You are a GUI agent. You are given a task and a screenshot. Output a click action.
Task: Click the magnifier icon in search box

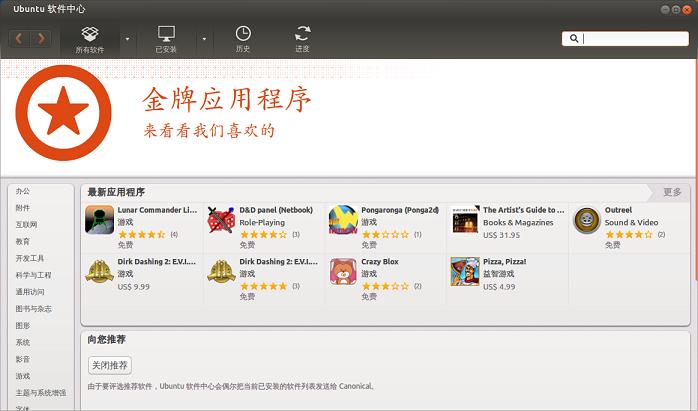[x=574, y=39]
